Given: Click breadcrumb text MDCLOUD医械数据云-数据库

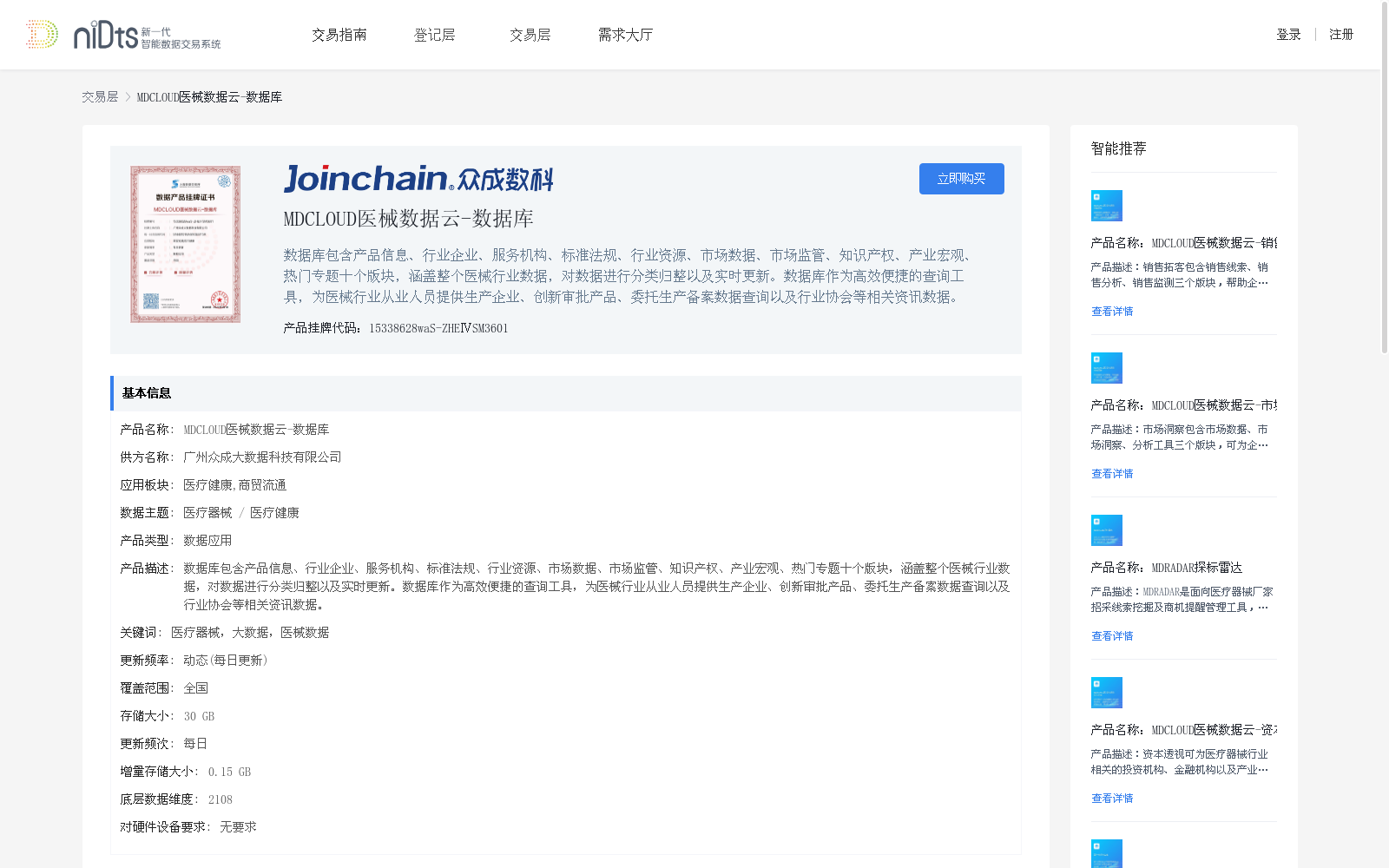Looking at the screenshot, I should point(209,97).
